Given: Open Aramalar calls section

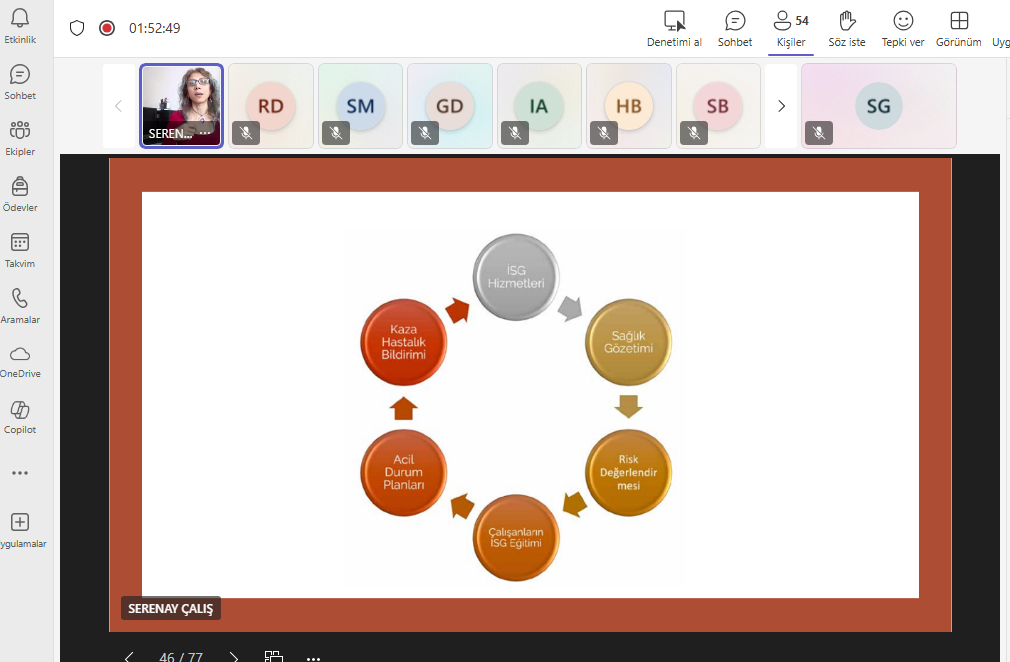Looking at the screenshot, I should [x=19, y=300].
